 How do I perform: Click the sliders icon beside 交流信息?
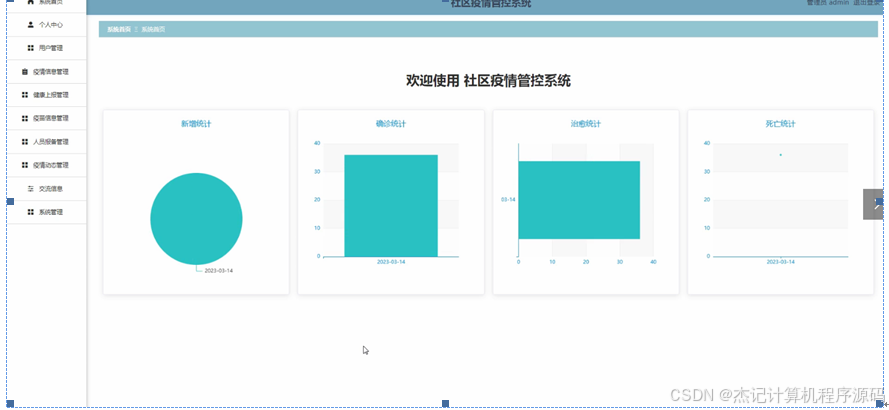[31, 189]
